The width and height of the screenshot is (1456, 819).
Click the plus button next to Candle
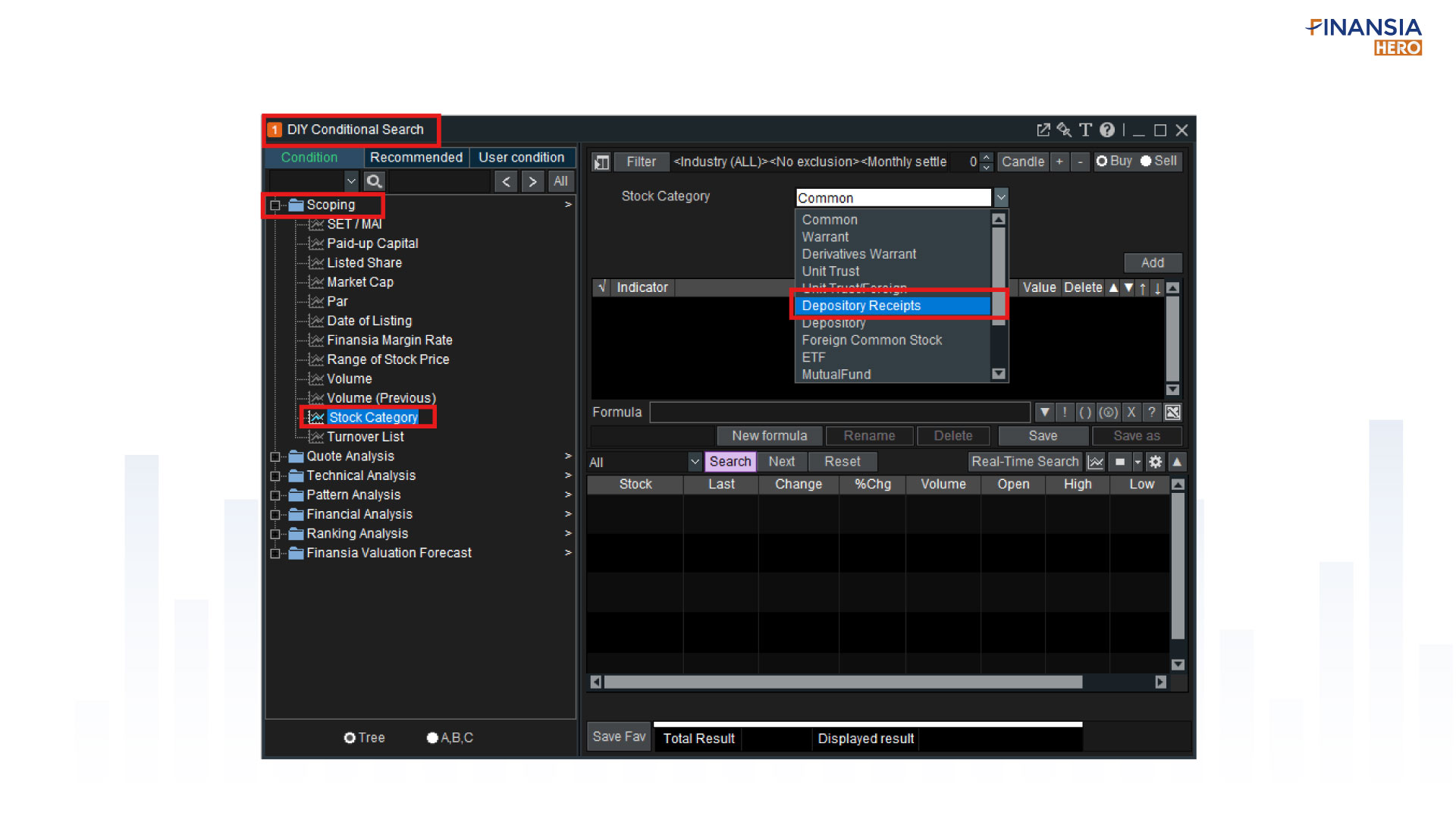[1059, 162]
